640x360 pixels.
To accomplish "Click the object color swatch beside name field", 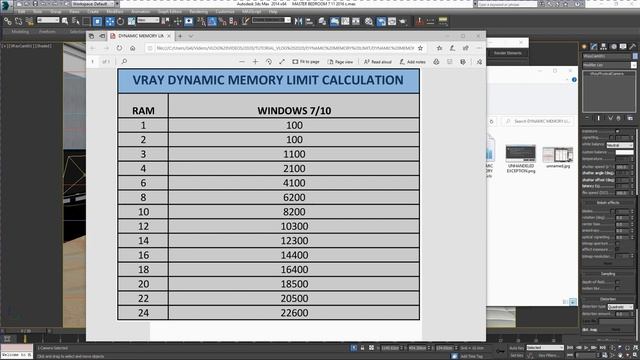I will [635, 56].
